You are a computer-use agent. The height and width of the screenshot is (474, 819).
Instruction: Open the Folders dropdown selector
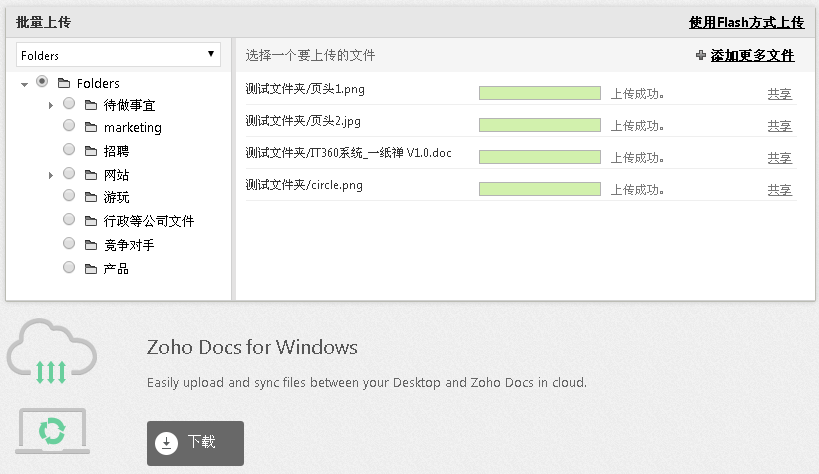click(118, 55)
